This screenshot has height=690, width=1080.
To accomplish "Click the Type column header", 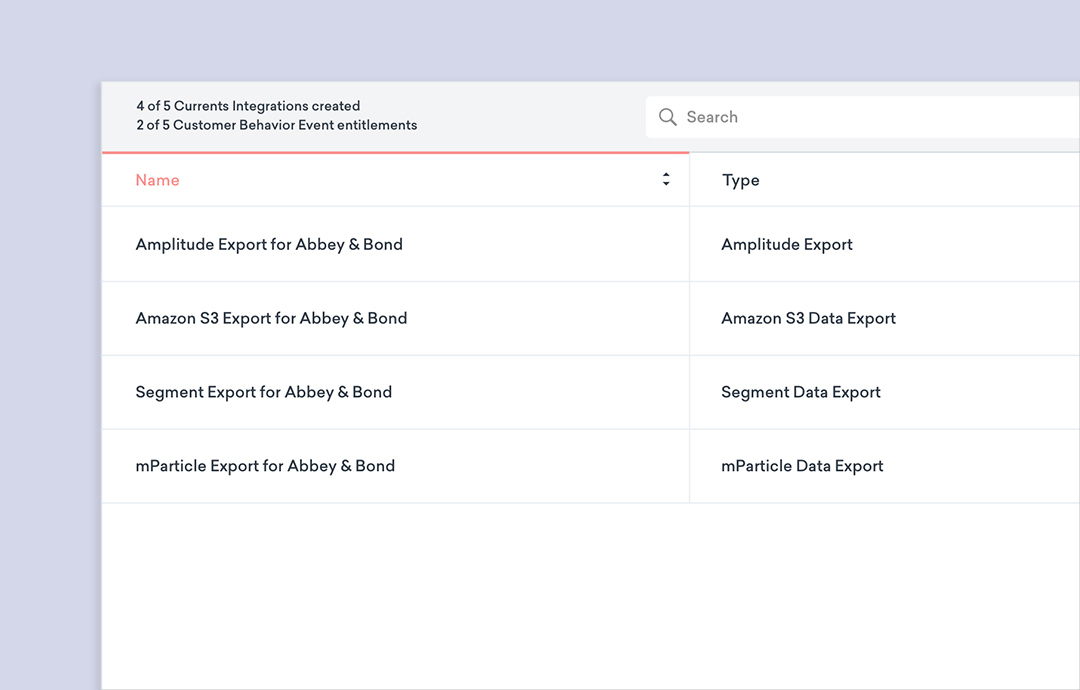I will (741, 180).
